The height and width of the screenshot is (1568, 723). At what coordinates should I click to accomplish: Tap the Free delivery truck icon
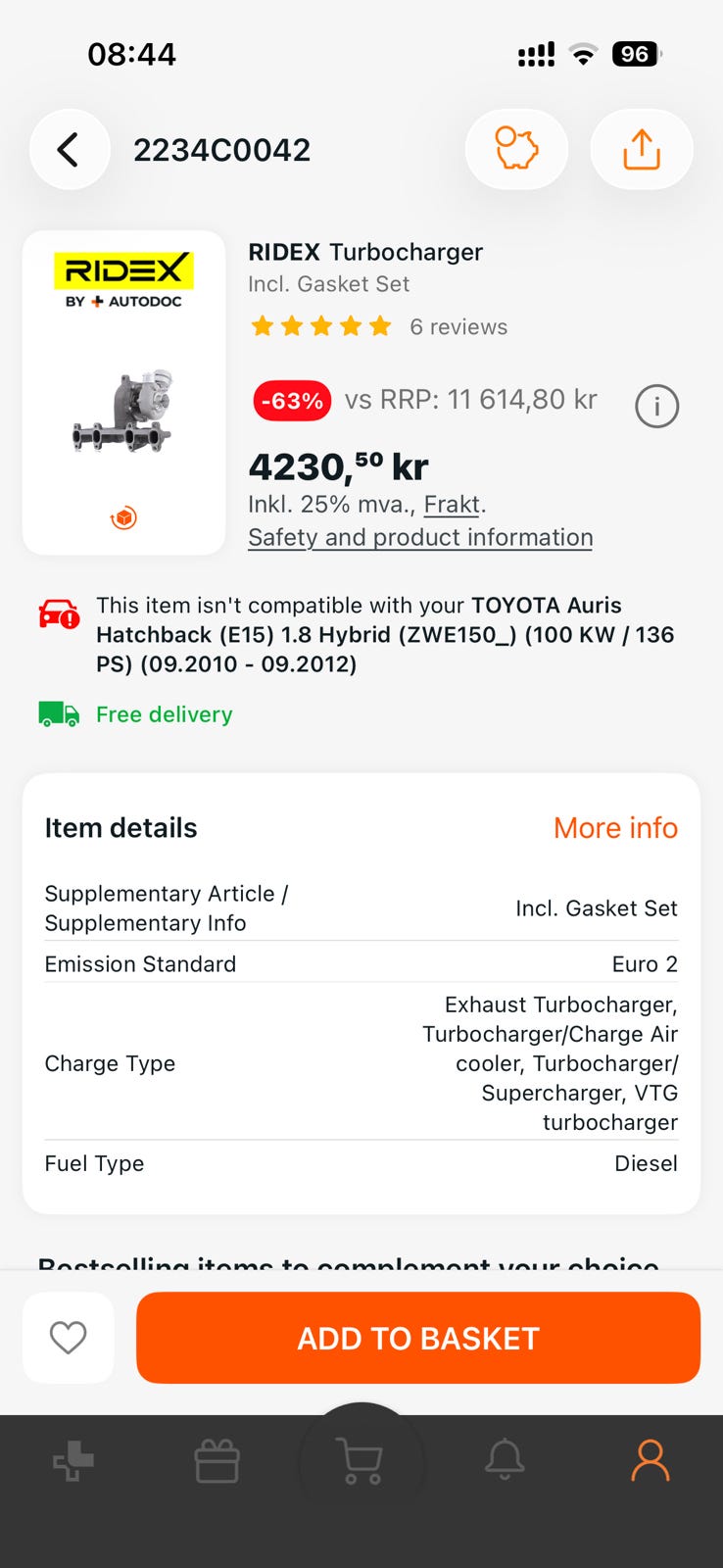pos(59,714)
